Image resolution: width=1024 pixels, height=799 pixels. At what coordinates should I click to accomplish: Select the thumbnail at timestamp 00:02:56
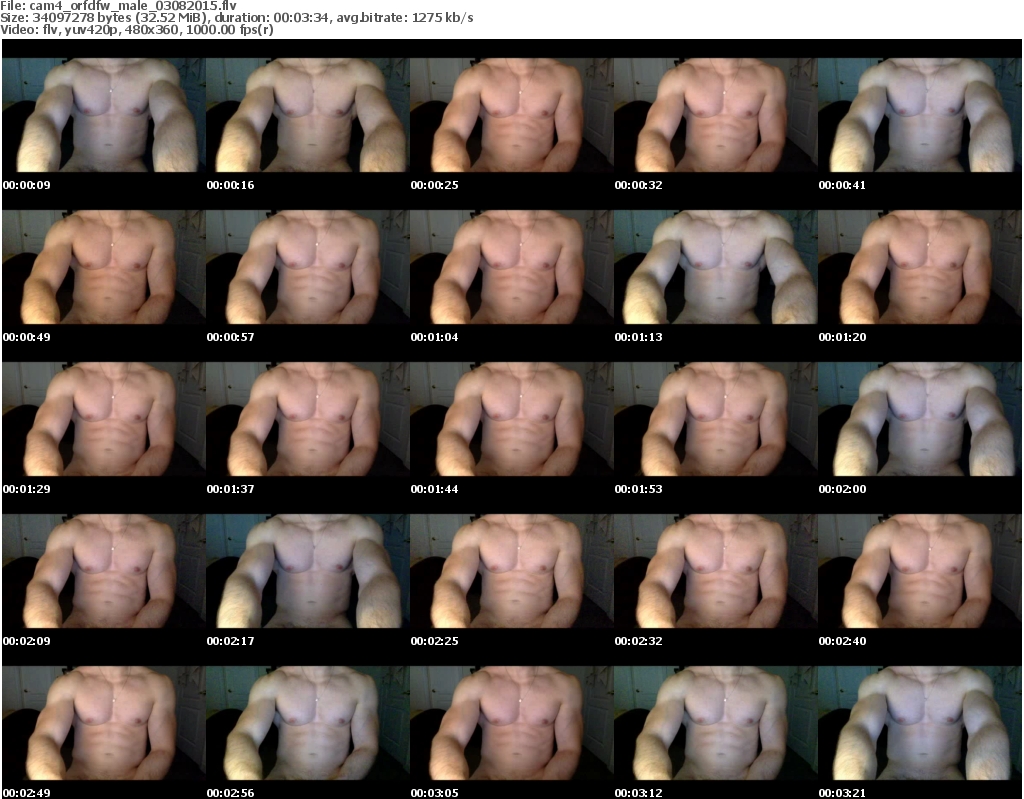point(308,723)
